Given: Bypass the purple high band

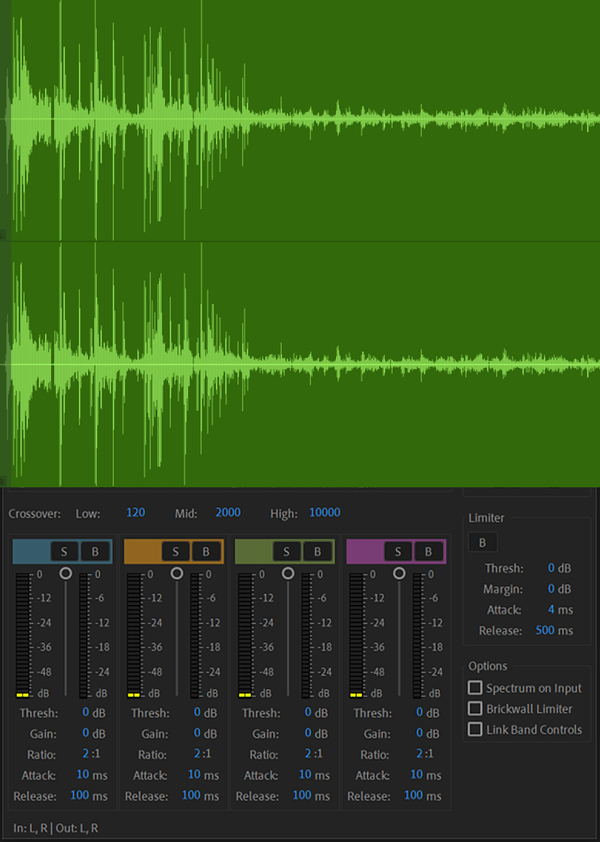Looking at the screenshot, I should [428, 551].
